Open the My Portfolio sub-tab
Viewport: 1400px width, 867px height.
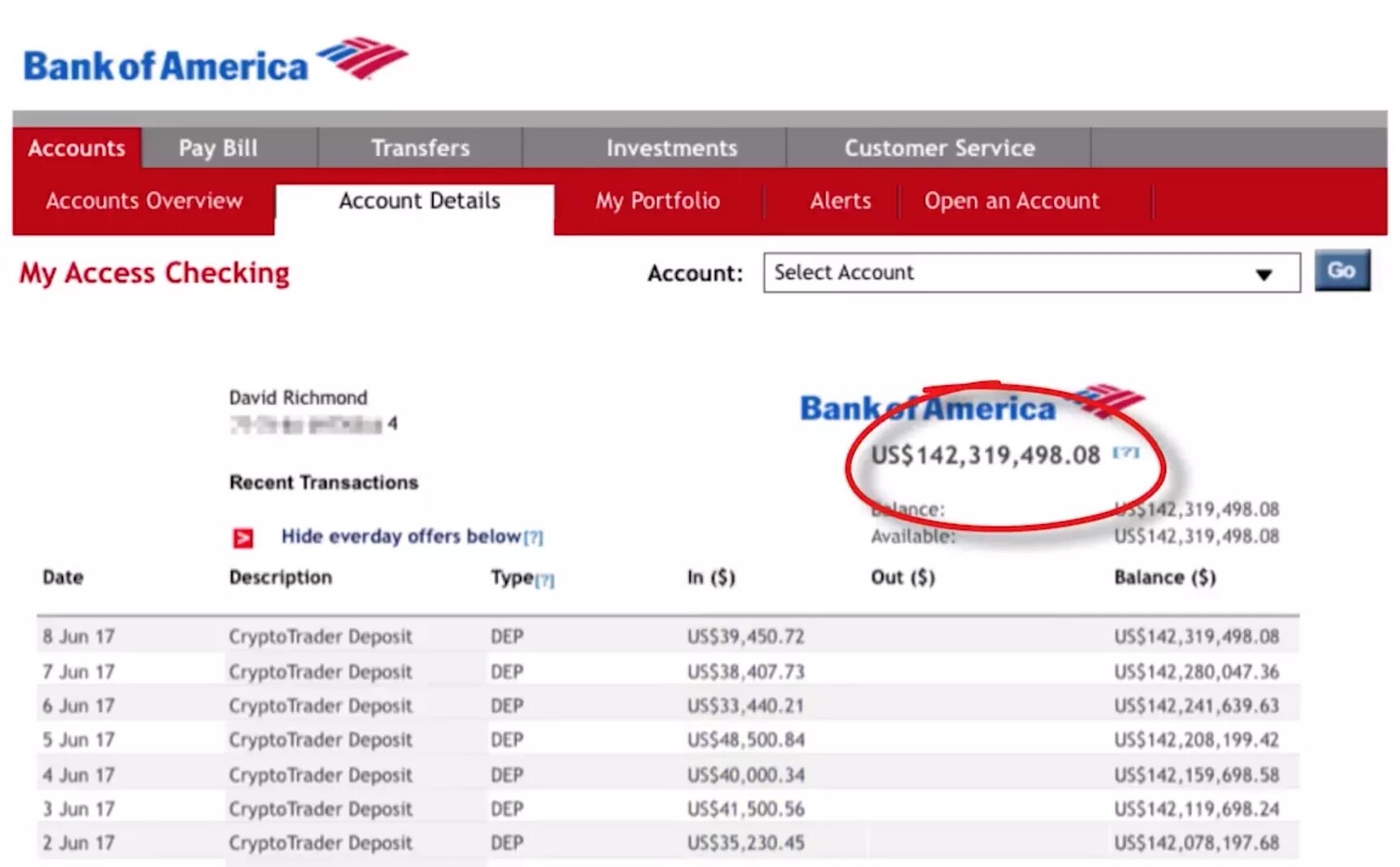(657, 201)
